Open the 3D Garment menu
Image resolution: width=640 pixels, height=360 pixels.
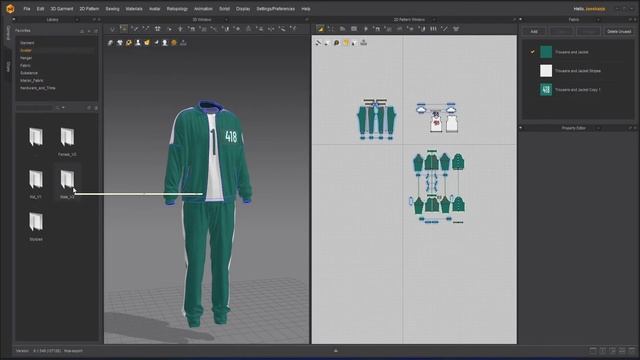pyautogui.click(x=62, y=9)
